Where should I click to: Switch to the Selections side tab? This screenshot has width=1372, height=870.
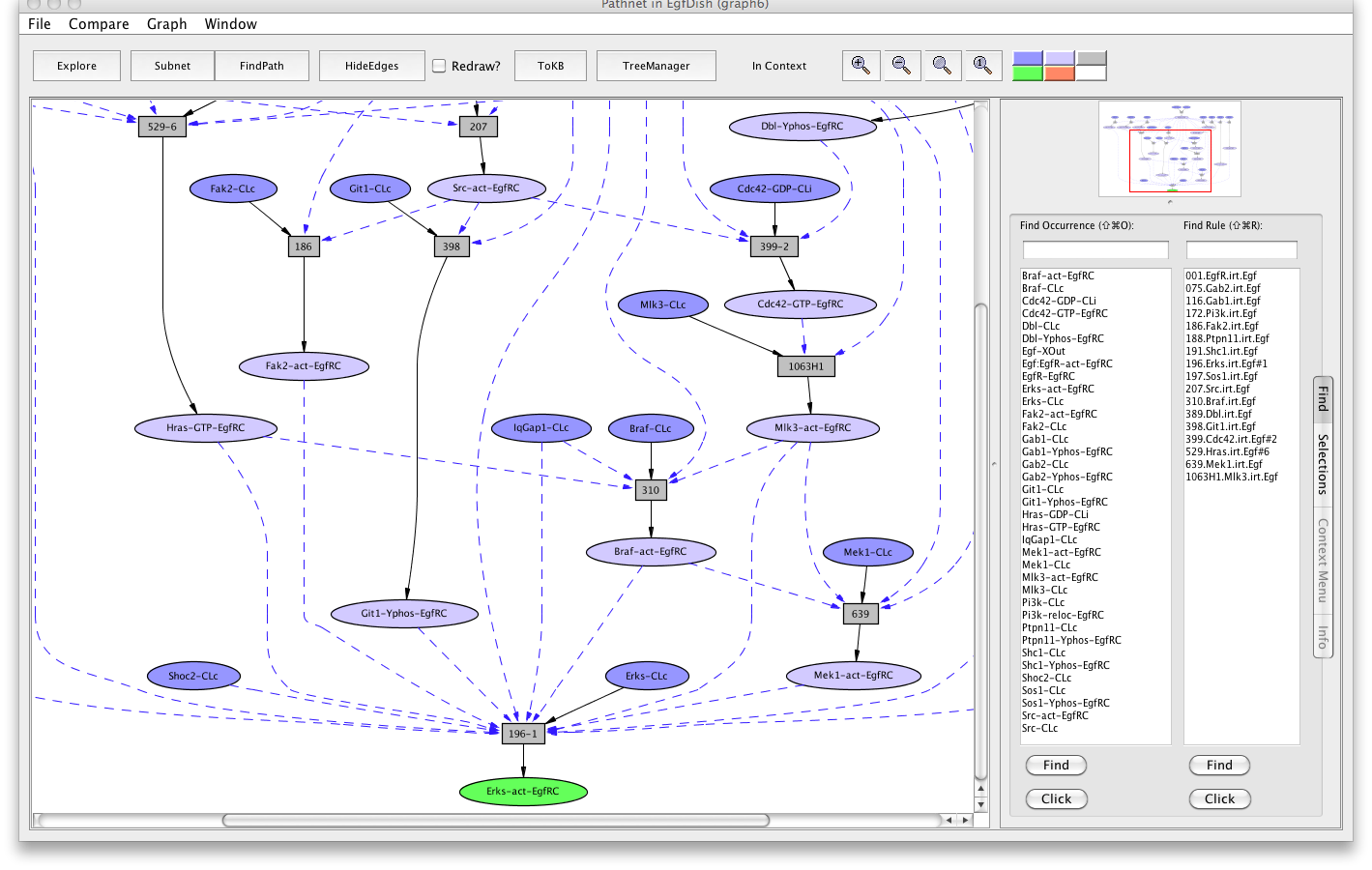1323,464
